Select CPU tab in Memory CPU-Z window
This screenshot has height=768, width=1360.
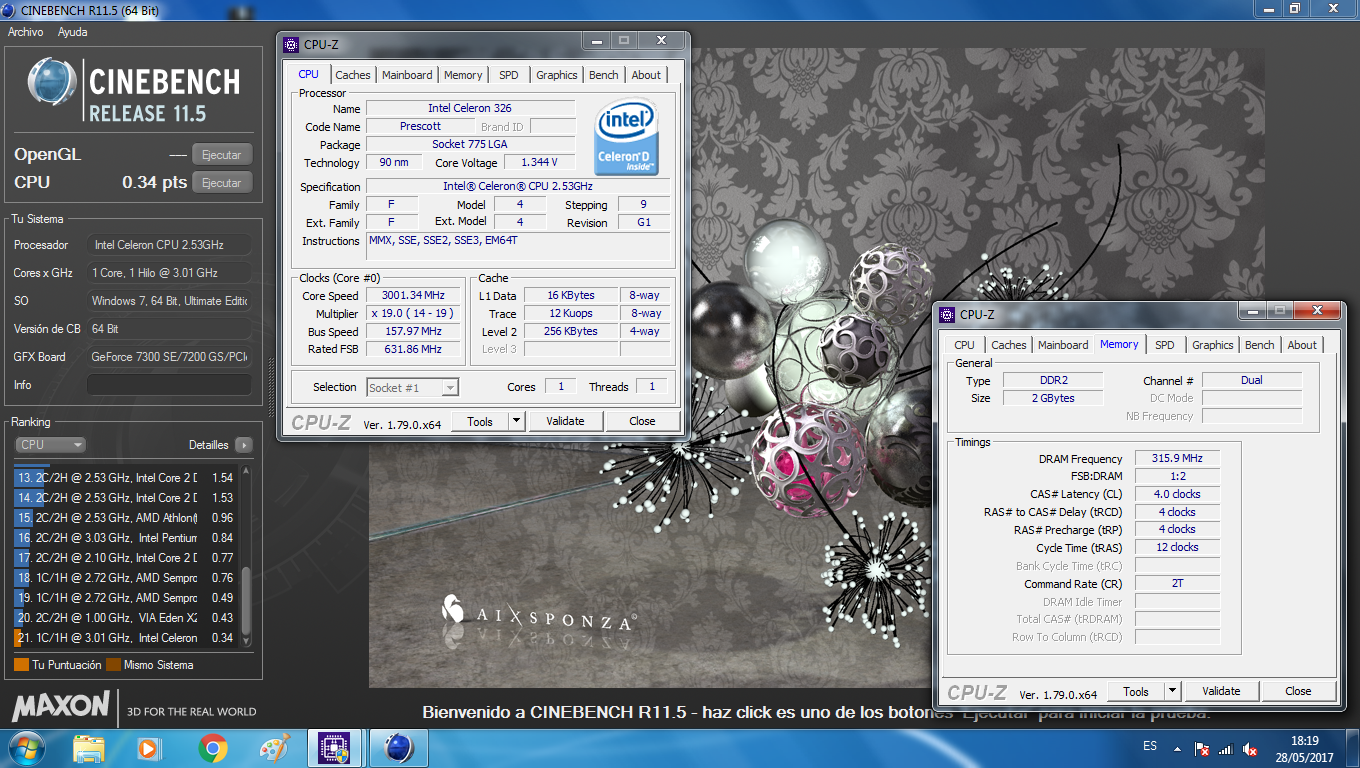964,345
